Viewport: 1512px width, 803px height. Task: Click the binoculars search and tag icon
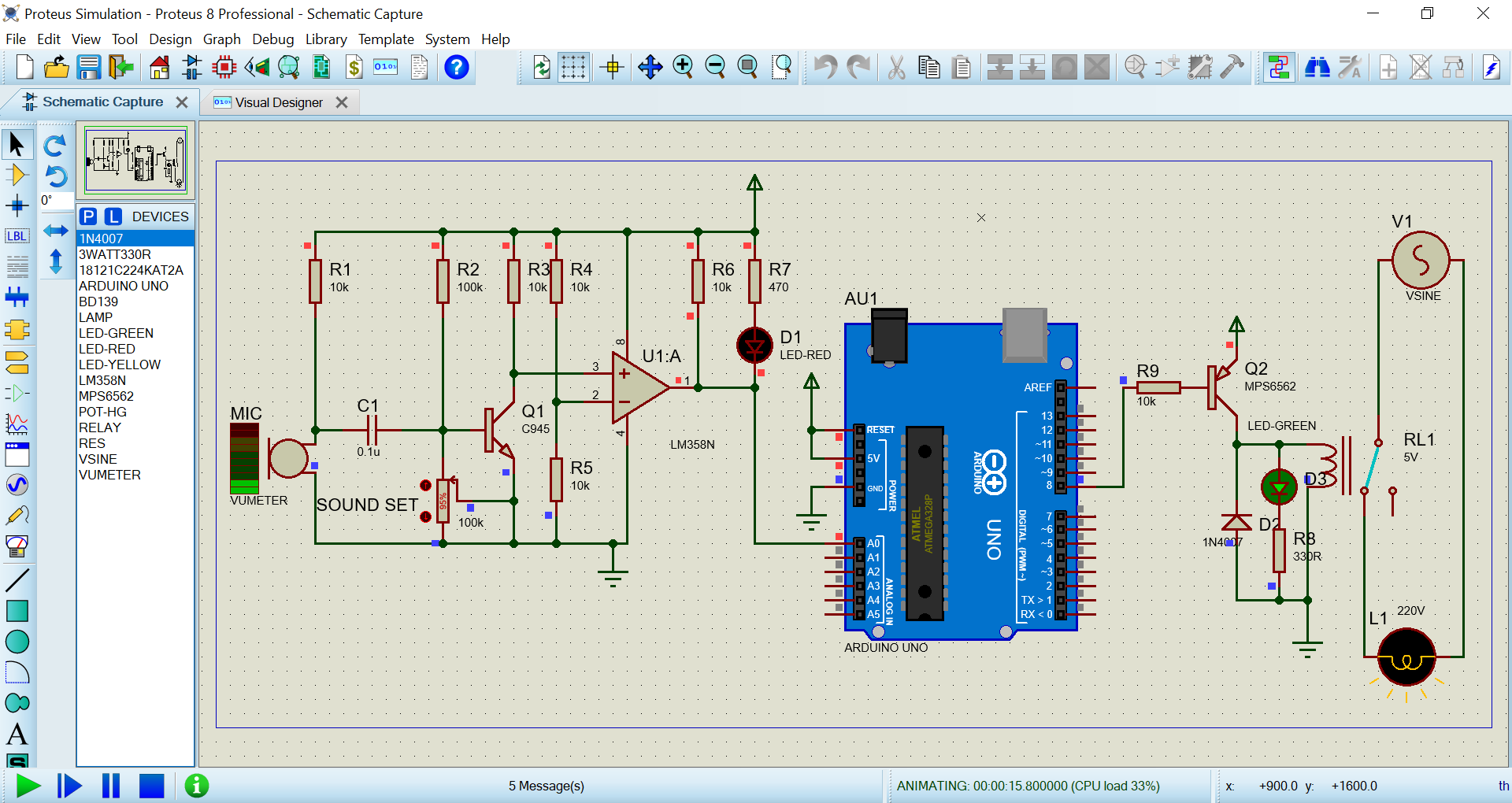click(x=1317, y=68)
